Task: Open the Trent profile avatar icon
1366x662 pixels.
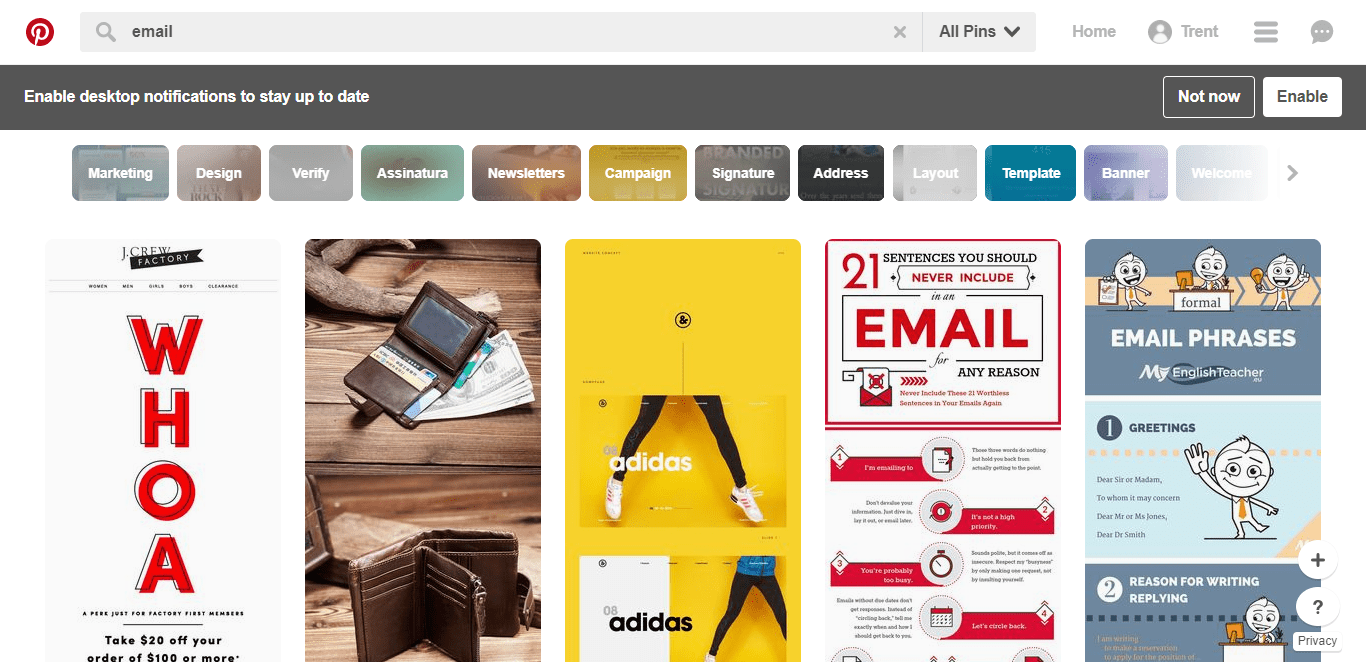Action: click(1160, 32)
